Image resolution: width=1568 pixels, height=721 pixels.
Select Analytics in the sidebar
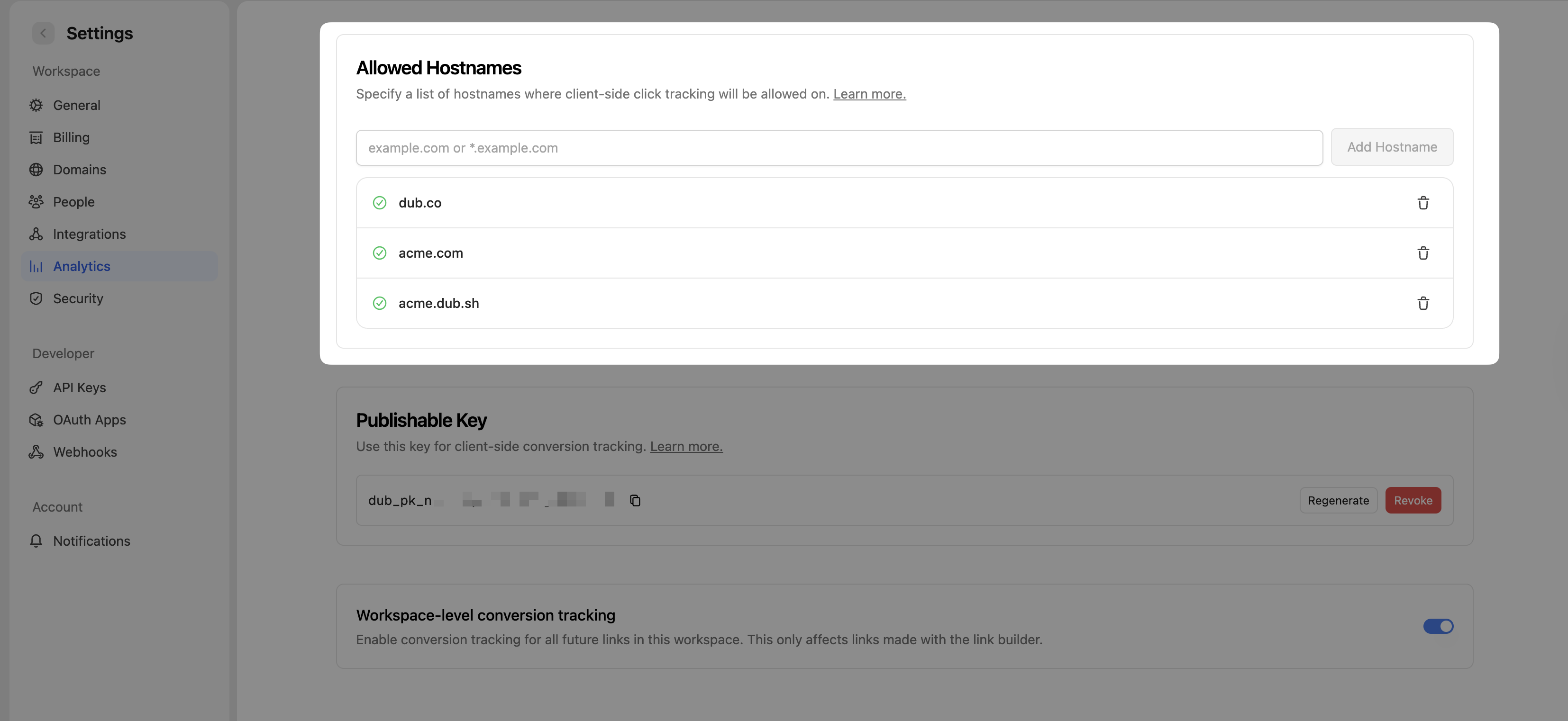(81, 266)
